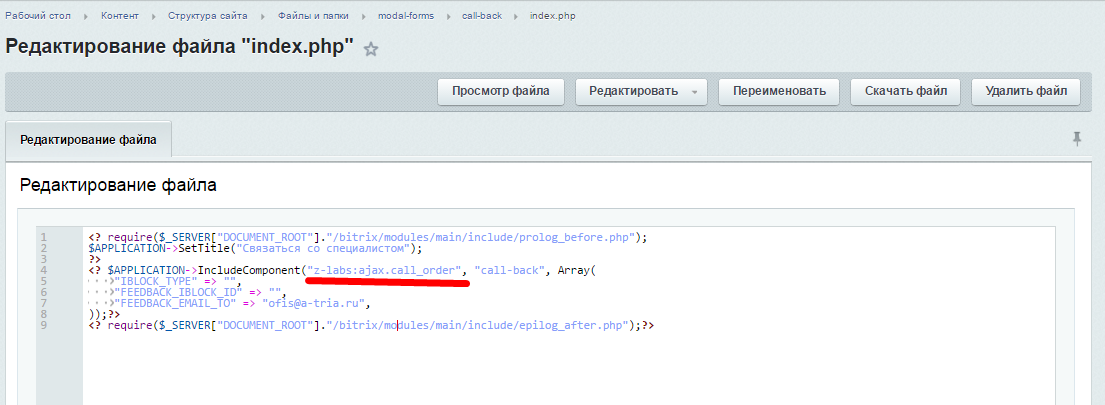Add page to favorites with star icon

click(x=371, y=49)
